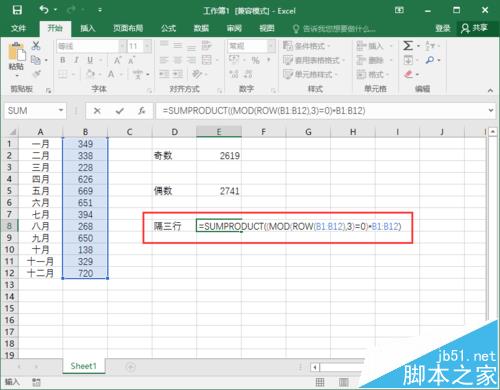Click Increase Font Size icon
This screenshot has width=500, height=390.
[117, 60]
